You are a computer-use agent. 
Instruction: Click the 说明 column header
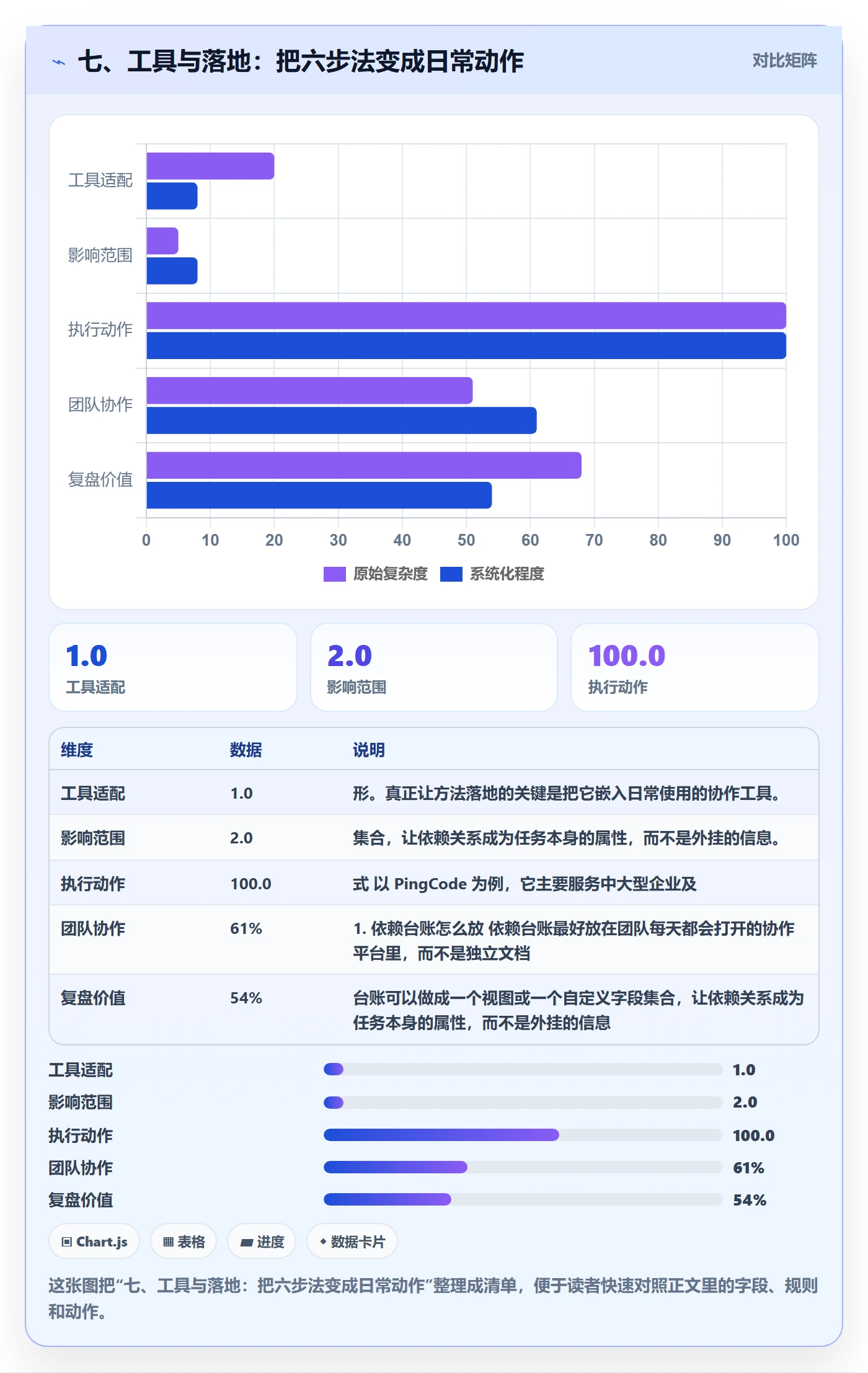[x=369, y=750]
